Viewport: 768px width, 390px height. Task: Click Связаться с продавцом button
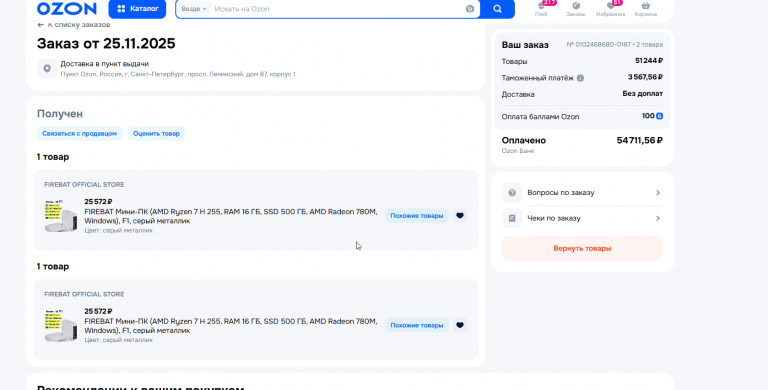point(79,133)
